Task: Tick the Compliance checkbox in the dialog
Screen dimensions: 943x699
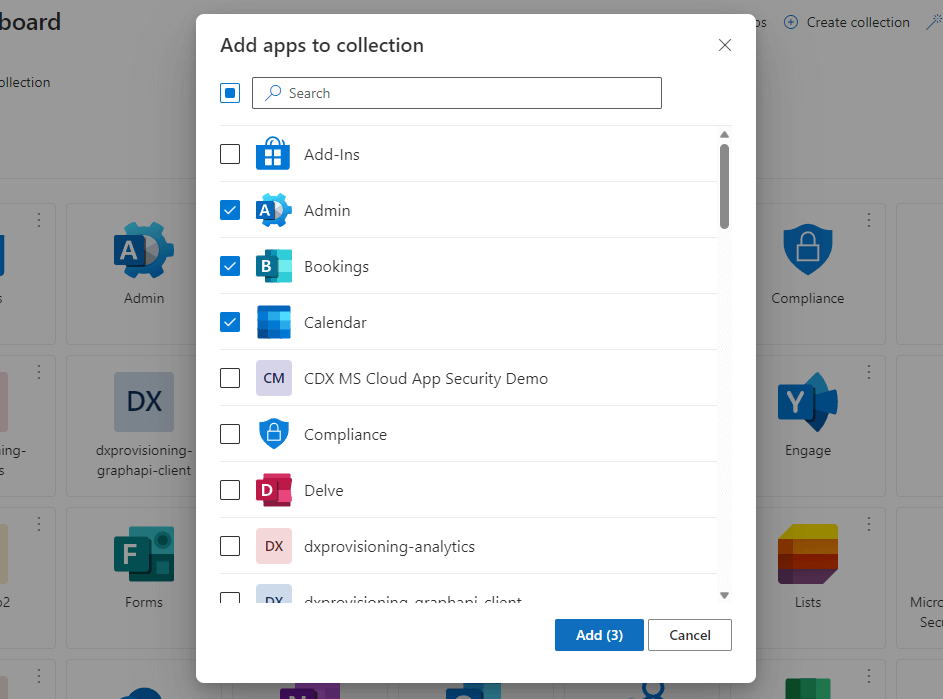Action: tap(230, 434)
